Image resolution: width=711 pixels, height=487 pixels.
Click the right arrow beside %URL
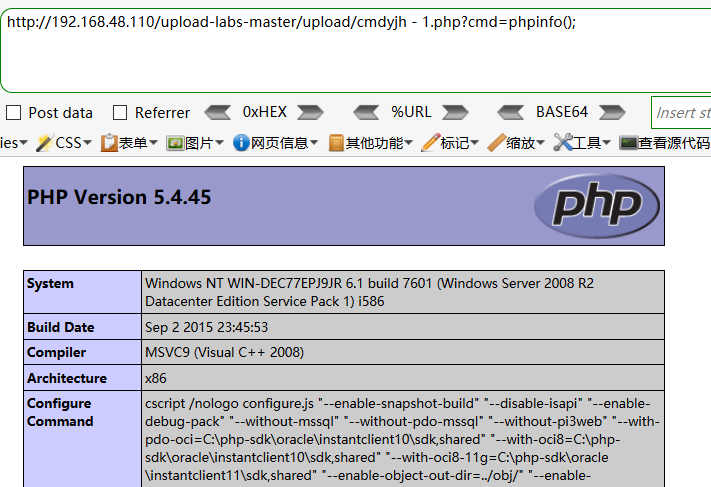[455, 112]
